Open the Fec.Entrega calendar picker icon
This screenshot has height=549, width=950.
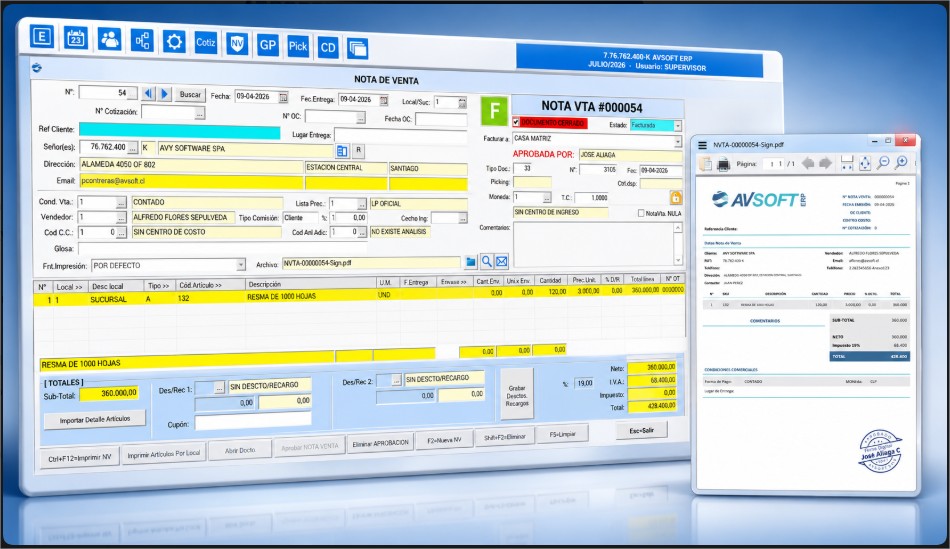(384, 100)
